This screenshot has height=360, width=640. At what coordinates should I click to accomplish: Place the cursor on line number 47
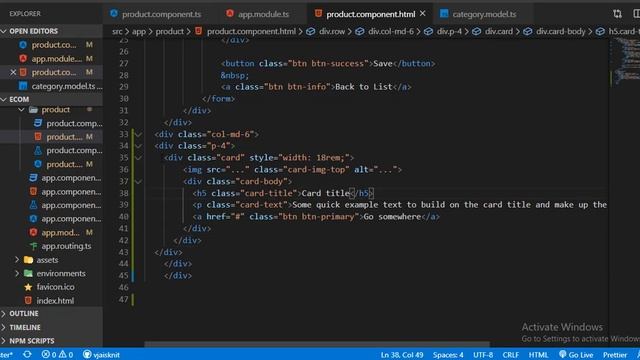tap(124, 299)
